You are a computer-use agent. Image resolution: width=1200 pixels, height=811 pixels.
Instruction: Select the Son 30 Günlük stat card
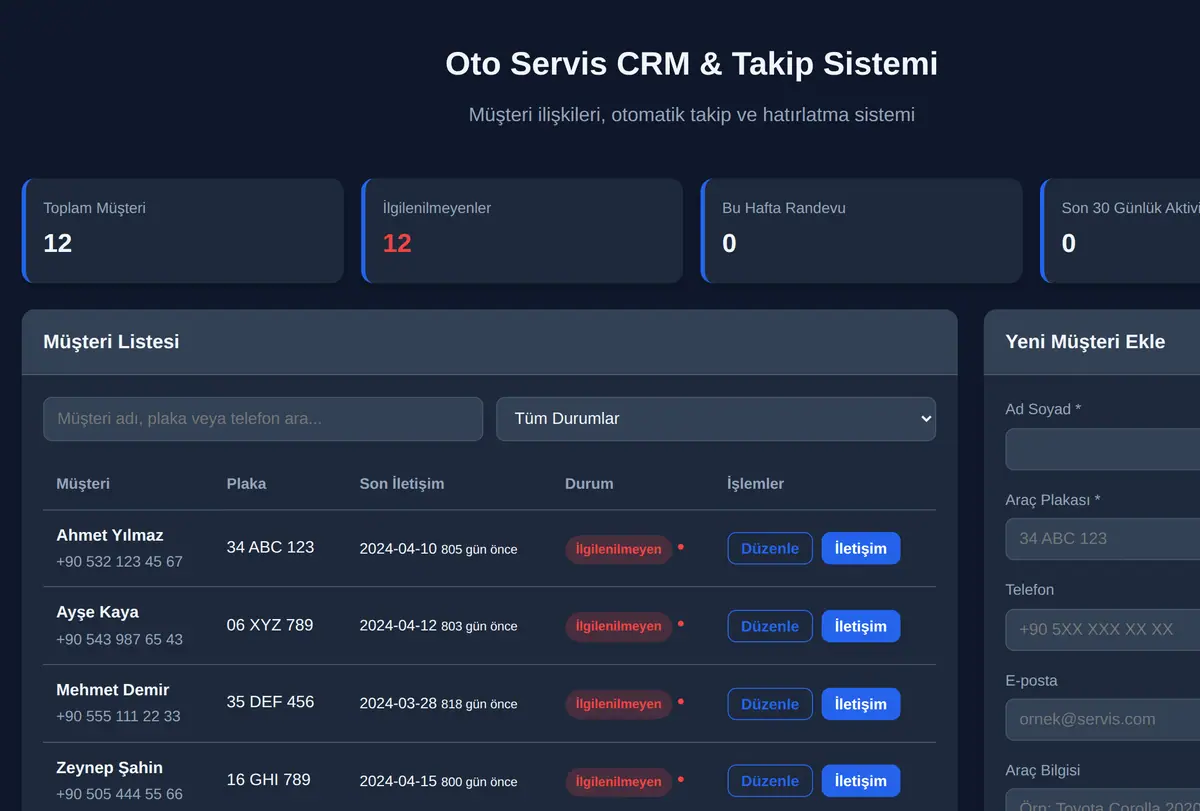click(x=1120, y=231)
